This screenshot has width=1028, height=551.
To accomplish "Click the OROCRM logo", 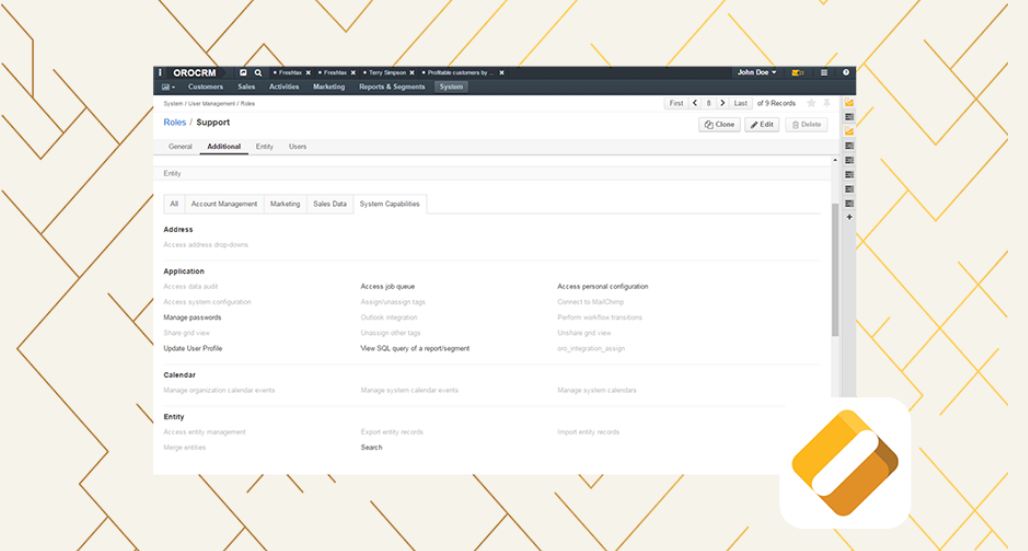I will pyautogui.click(x=194, y=73).
